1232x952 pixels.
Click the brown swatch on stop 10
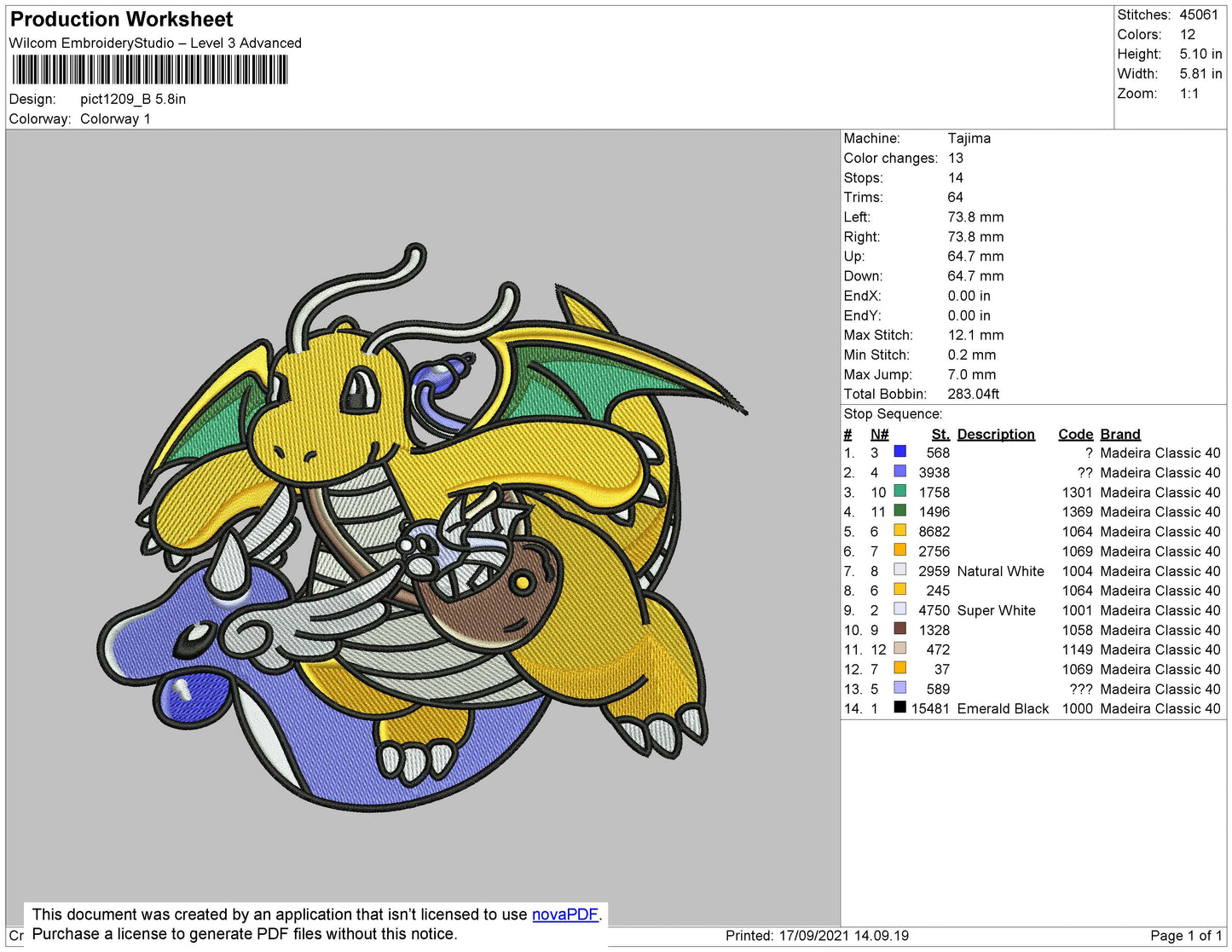click(x=900, y=630)
